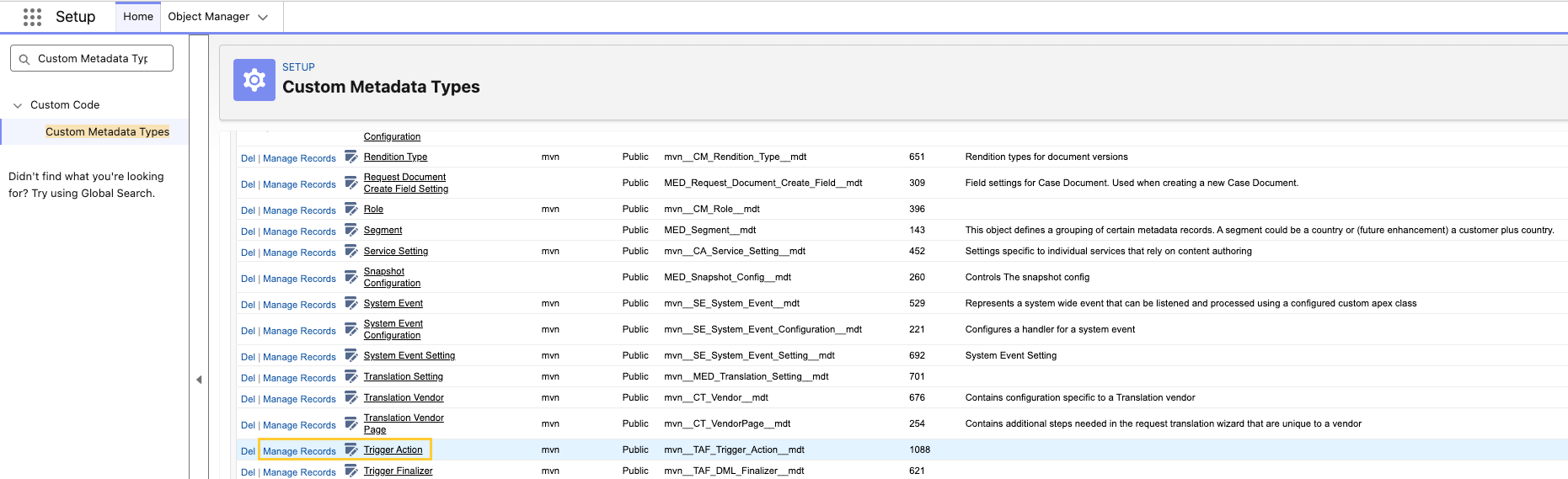Open the Trigger Action metadata type
Image resolution: width=1568 pixels, height=479 pixels.
tap(393, 450)
